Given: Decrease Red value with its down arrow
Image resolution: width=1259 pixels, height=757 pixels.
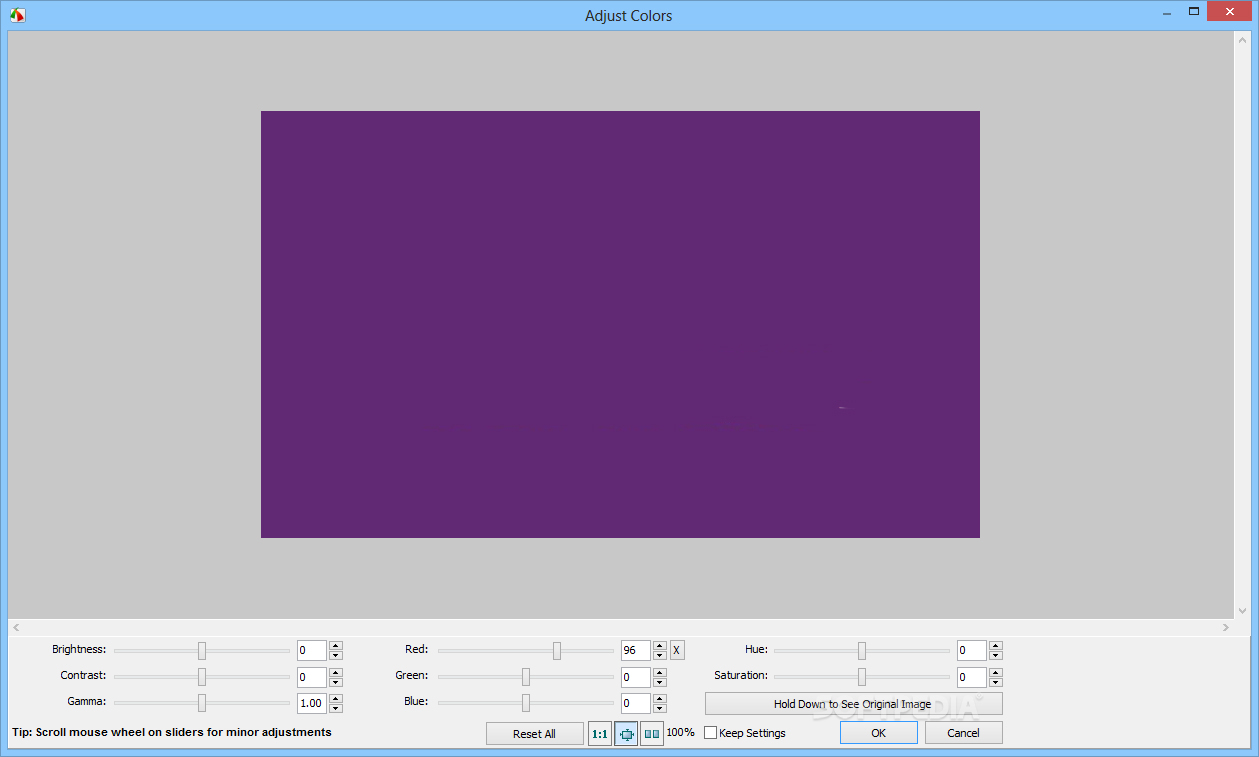Looking at the screenshot, I should click(x=660, y=656).
